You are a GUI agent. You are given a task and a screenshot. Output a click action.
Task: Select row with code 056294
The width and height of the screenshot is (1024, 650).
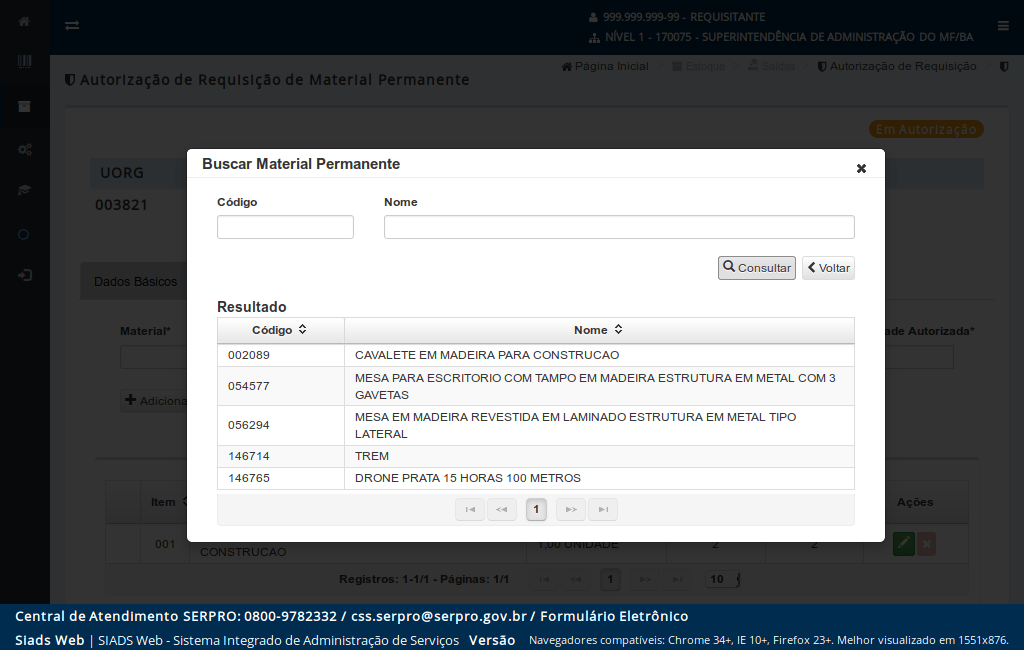tap(249, 425)
